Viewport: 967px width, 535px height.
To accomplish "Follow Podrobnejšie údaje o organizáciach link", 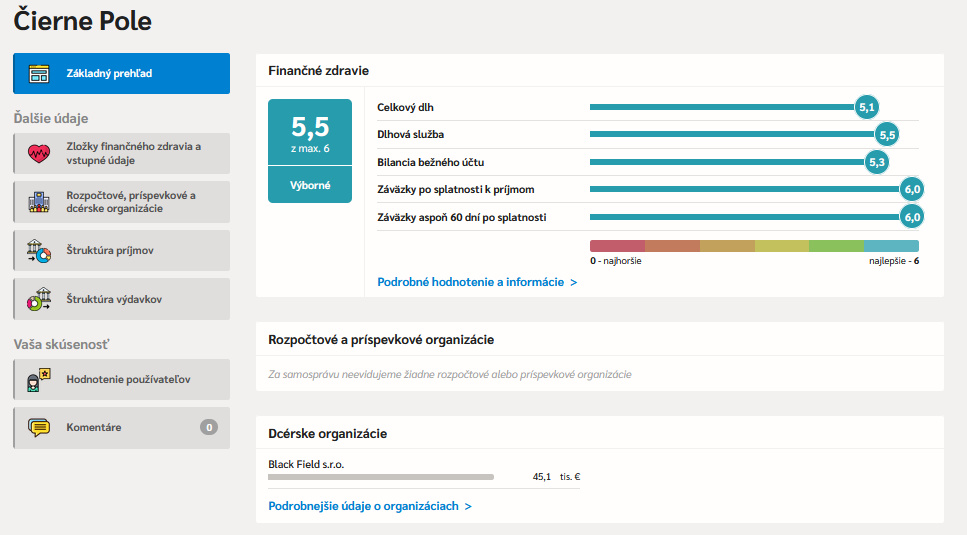I will pos(370,506).
